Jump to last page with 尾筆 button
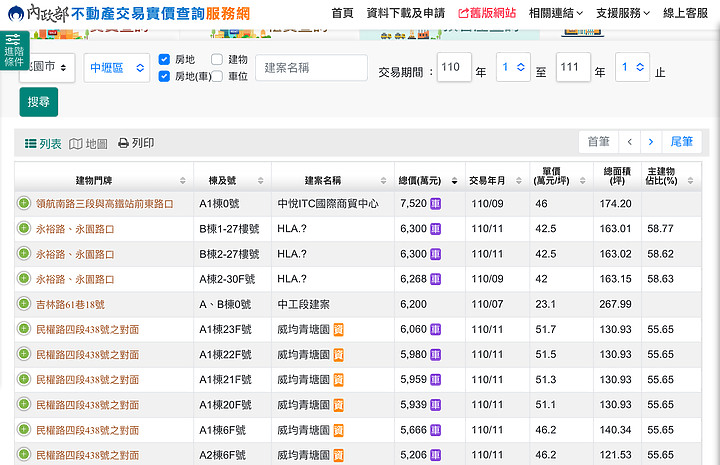720x465 pixels. tap(681, 142)
